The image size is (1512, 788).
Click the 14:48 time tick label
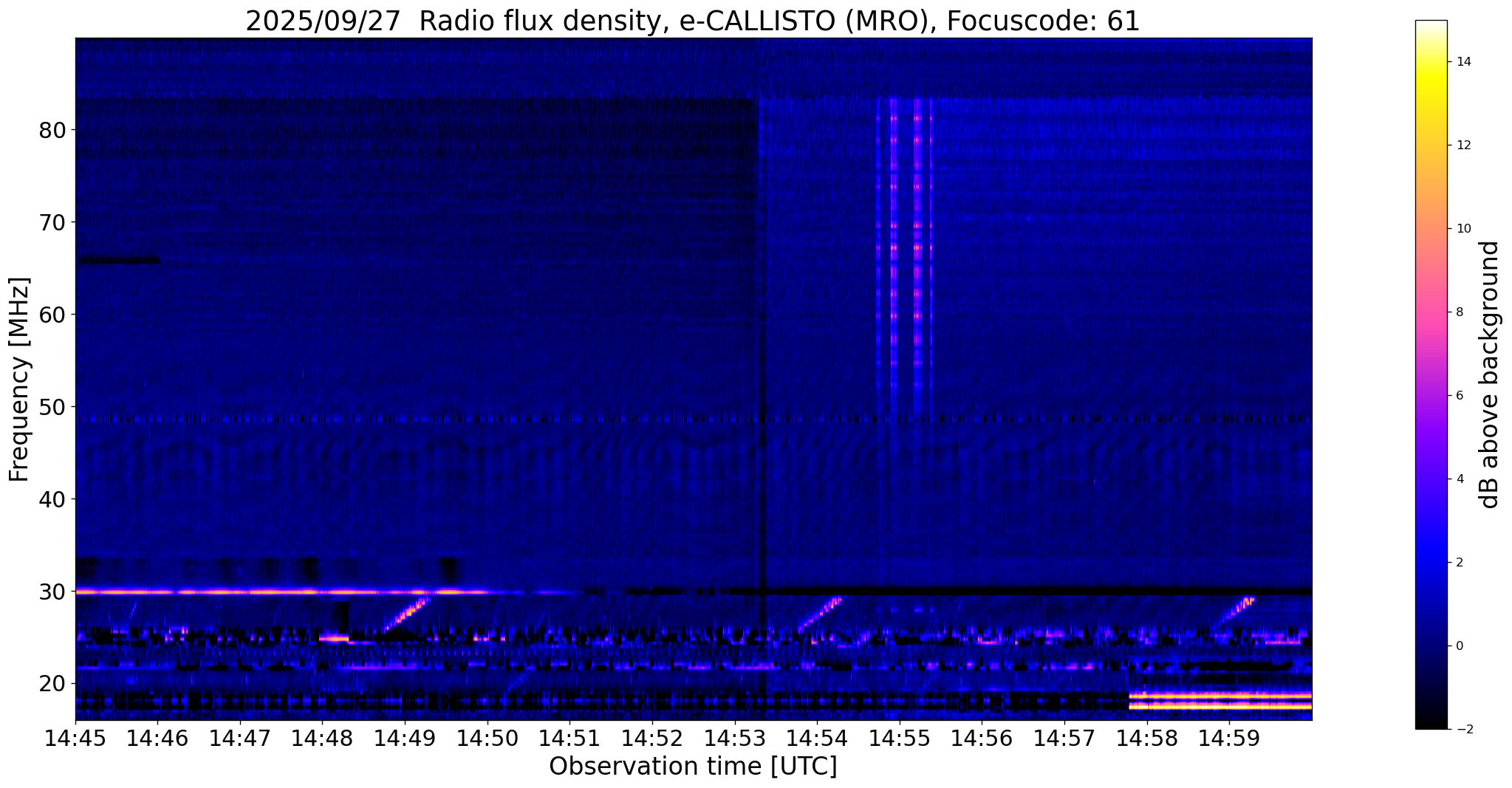pos(322,738)
